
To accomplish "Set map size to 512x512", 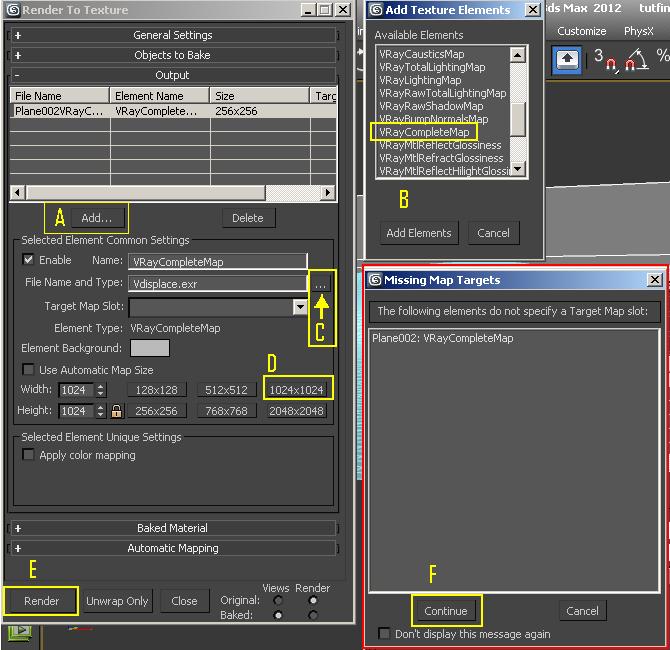I will pyautogui.click(x=226, y=390).
